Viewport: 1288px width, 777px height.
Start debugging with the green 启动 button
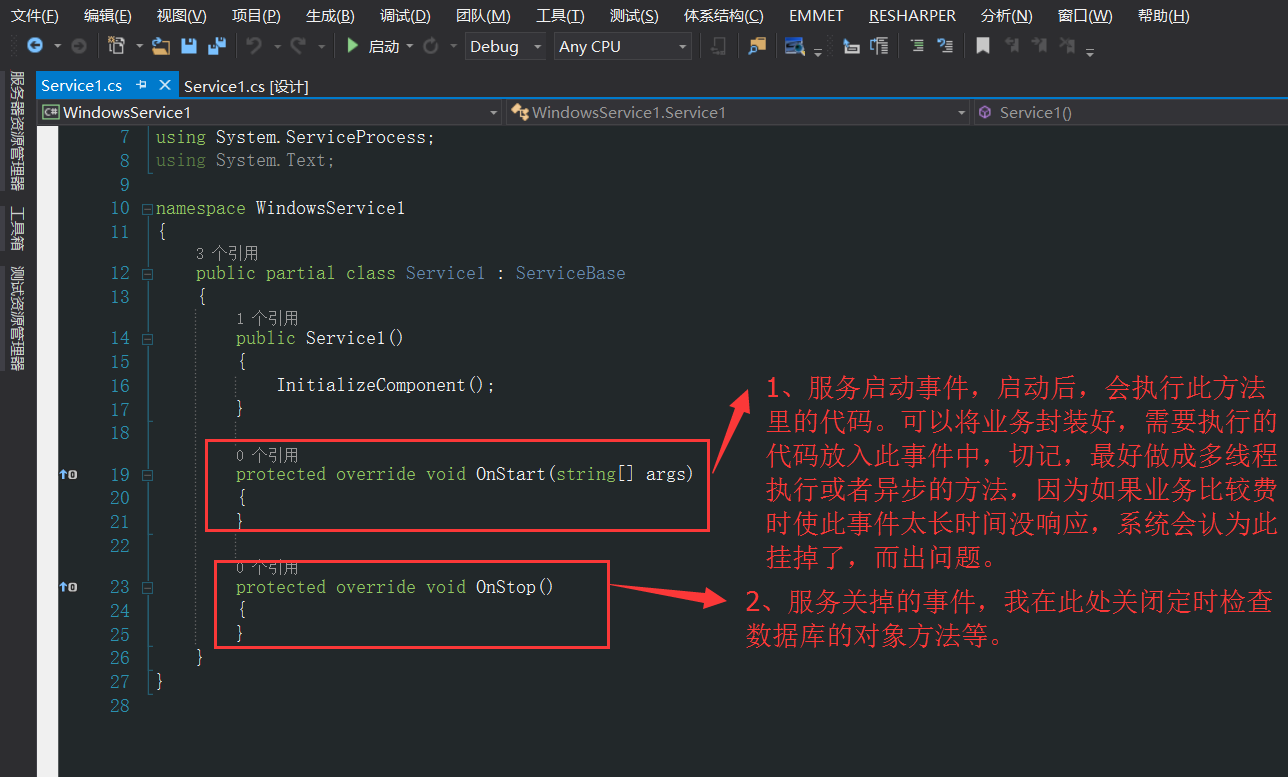coord(372,46)
